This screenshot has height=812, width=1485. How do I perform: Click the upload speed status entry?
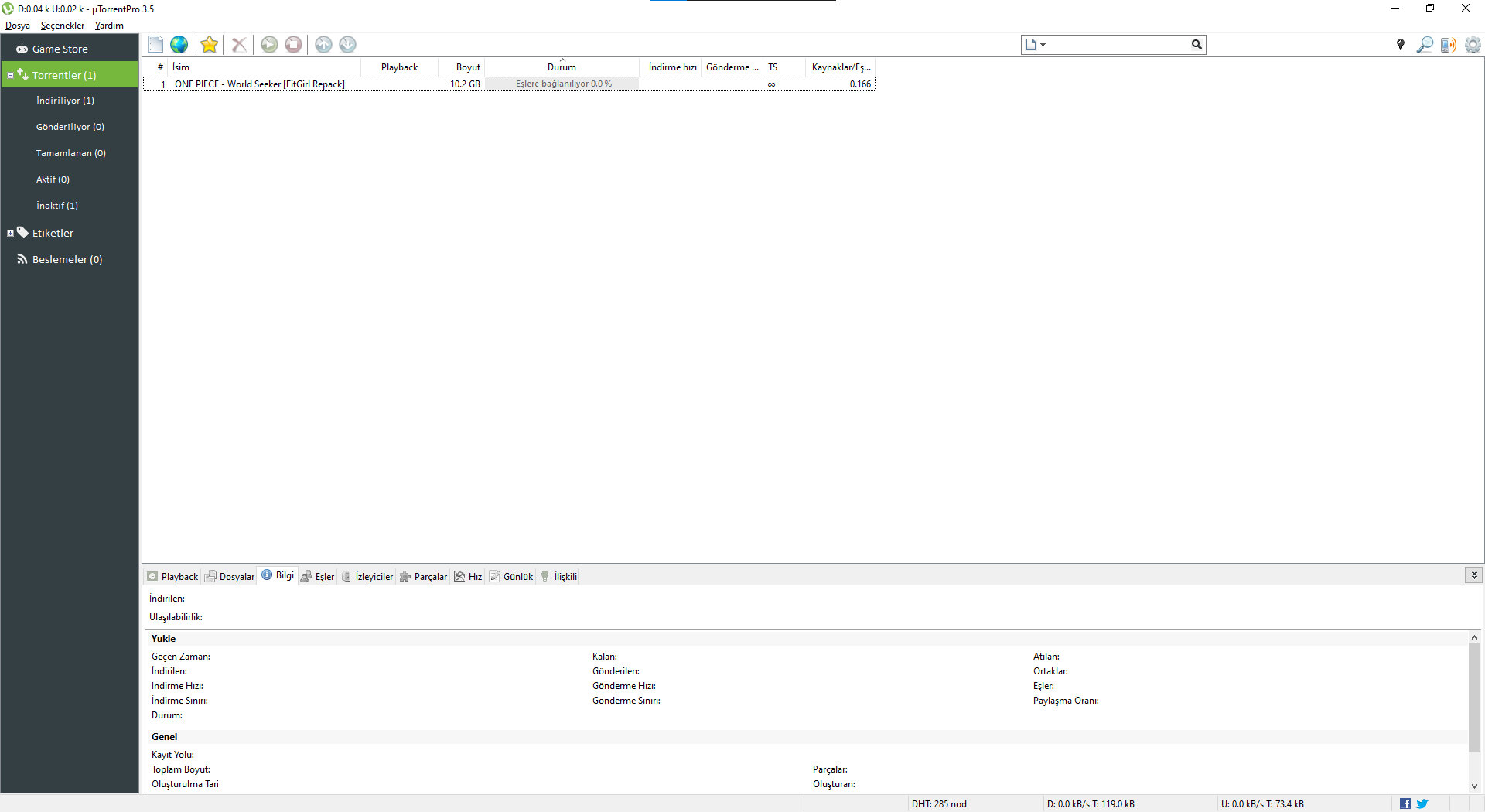1262,804
